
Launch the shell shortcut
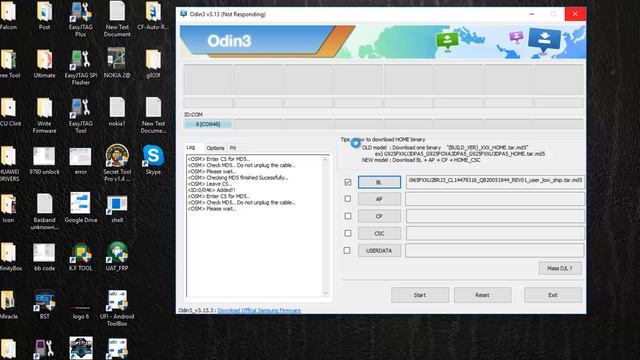tap(117, 209)
